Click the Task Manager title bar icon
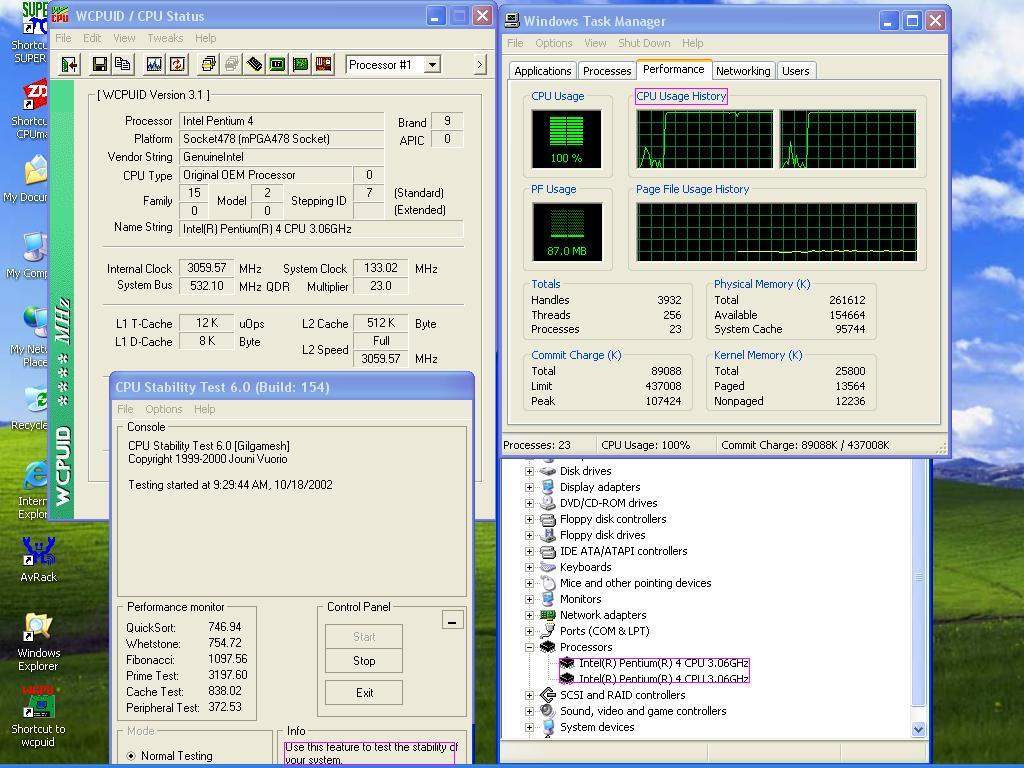This screenshot has width=1024, height=768. (x=513, y=21)
